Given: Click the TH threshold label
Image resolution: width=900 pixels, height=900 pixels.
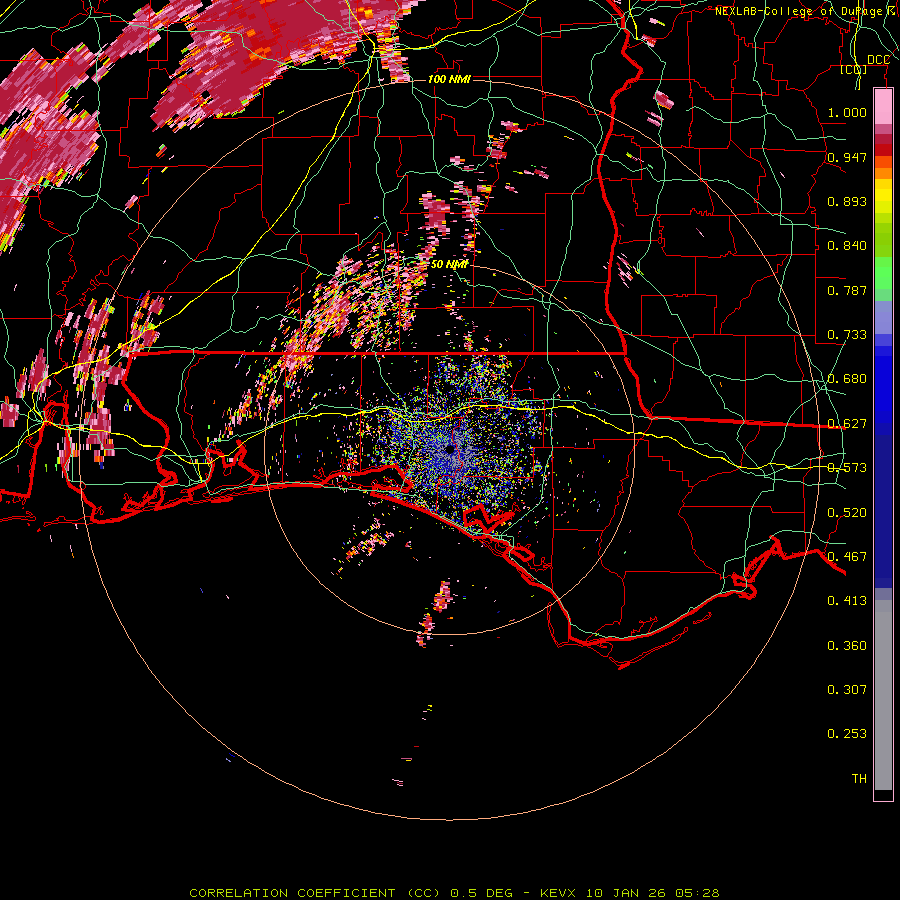Looking at the screenshot, I should 859,779.
